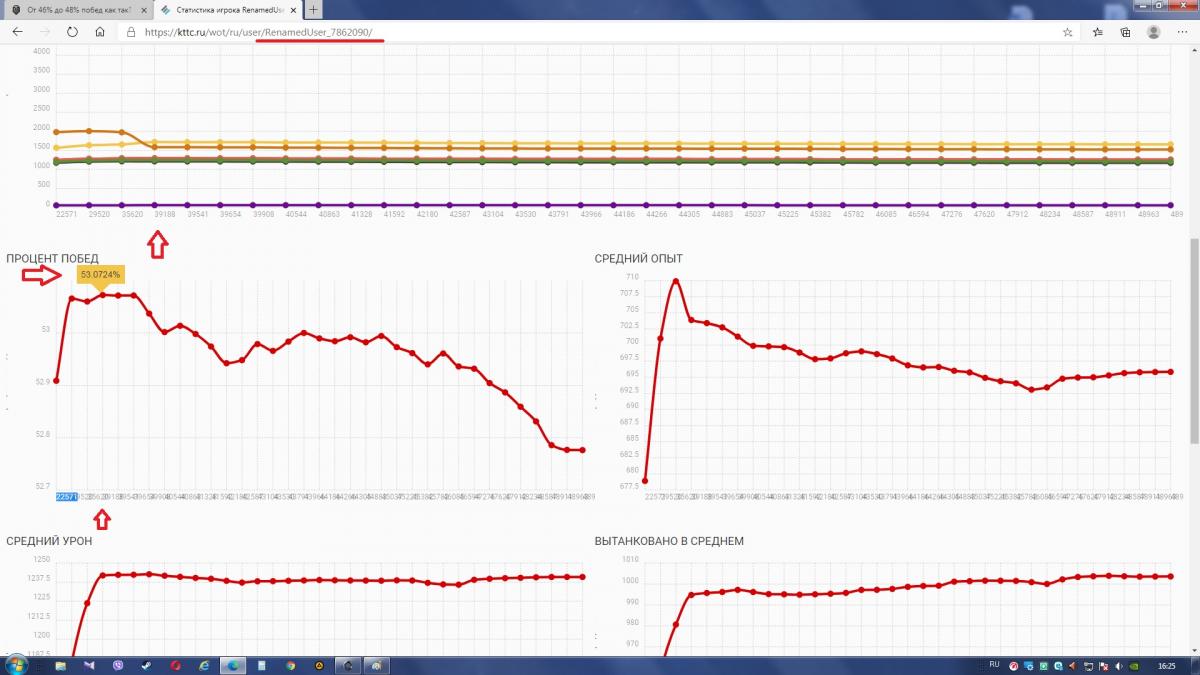Close the 'От 46% до 48% побед' tab

(x=140, y=9)
